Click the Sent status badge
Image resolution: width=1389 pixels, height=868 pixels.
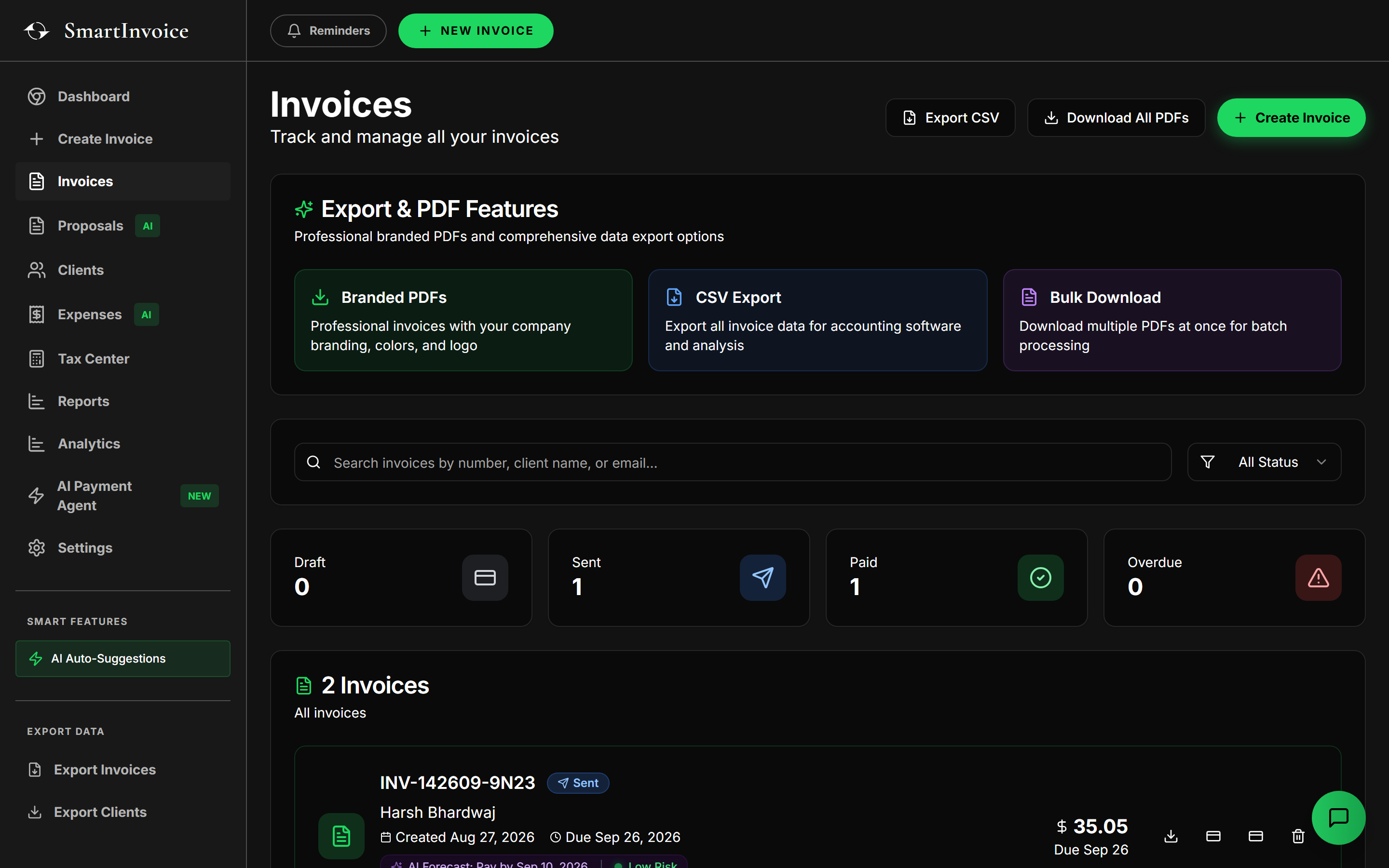pos(578,783)
